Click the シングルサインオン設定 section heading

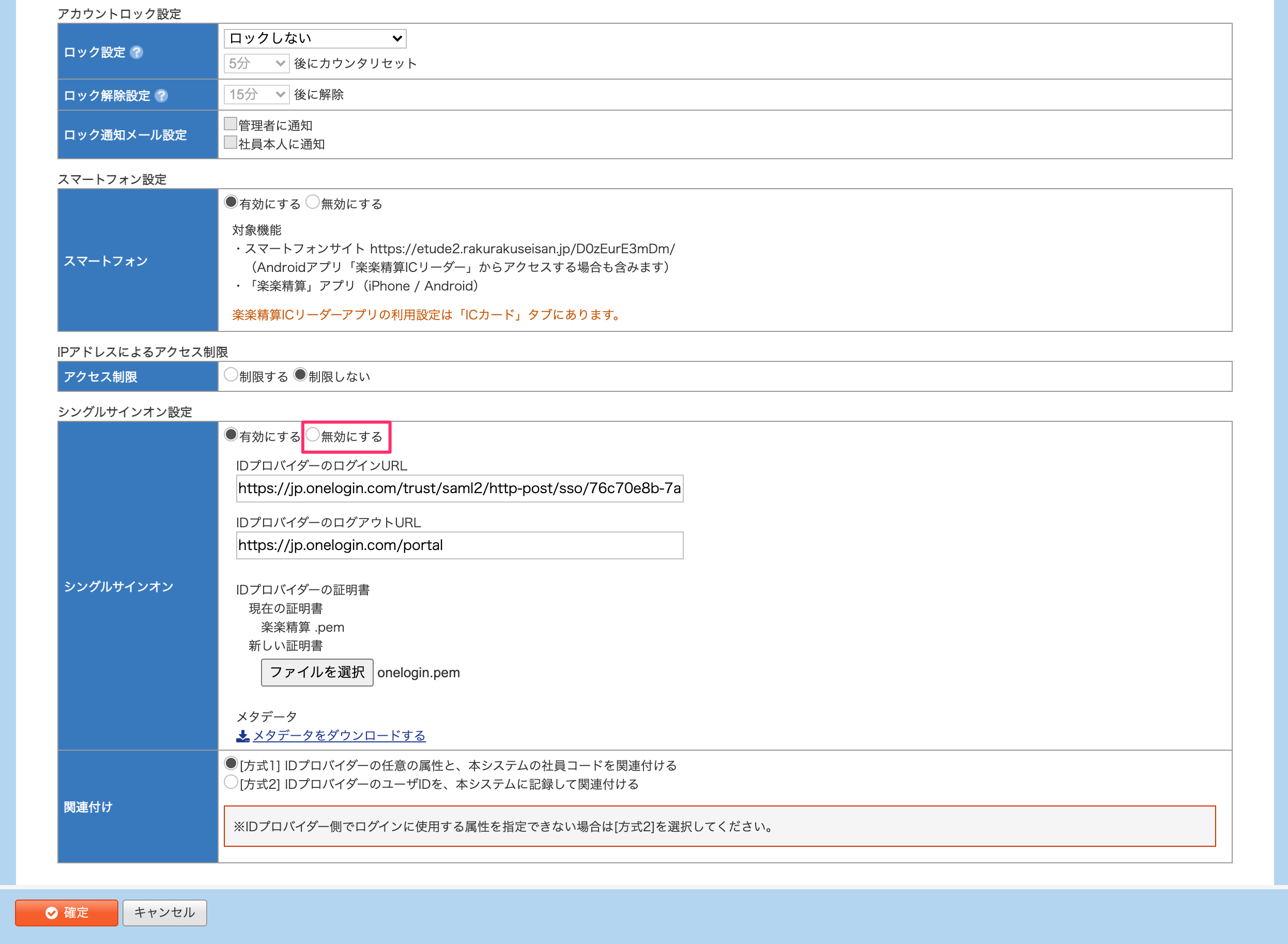tap(125, 412)
